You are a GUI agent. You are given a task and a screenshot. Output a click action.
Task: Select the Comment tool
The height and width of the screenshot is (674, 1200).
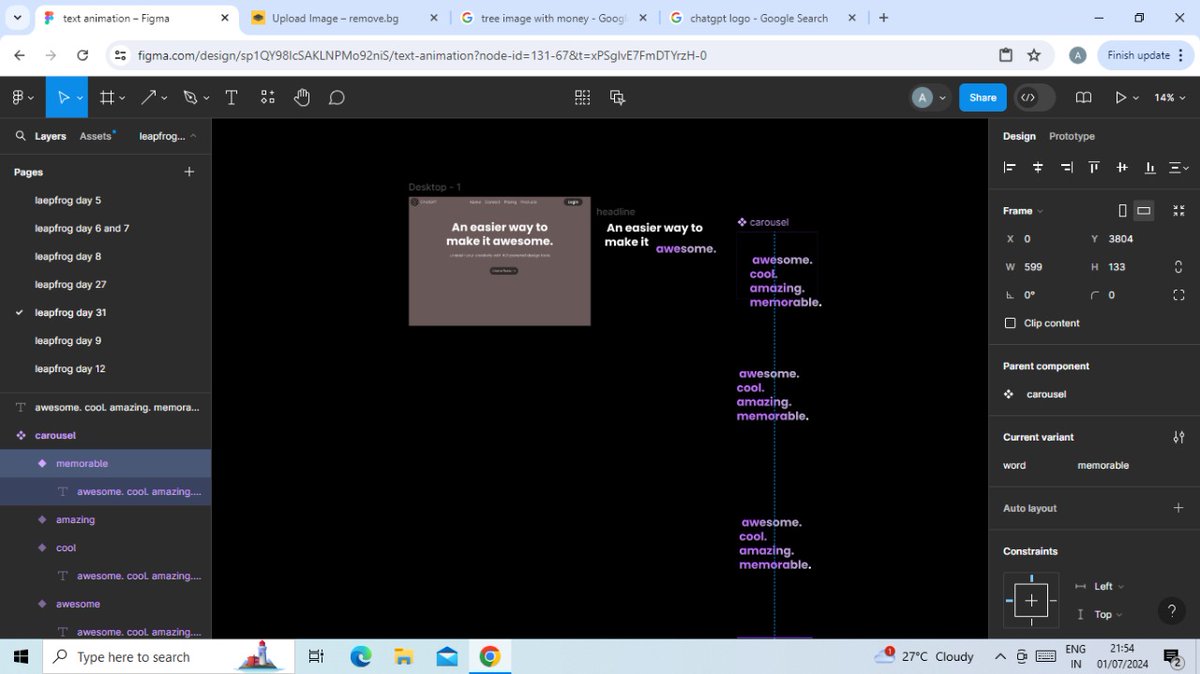[x=337, y=97]
